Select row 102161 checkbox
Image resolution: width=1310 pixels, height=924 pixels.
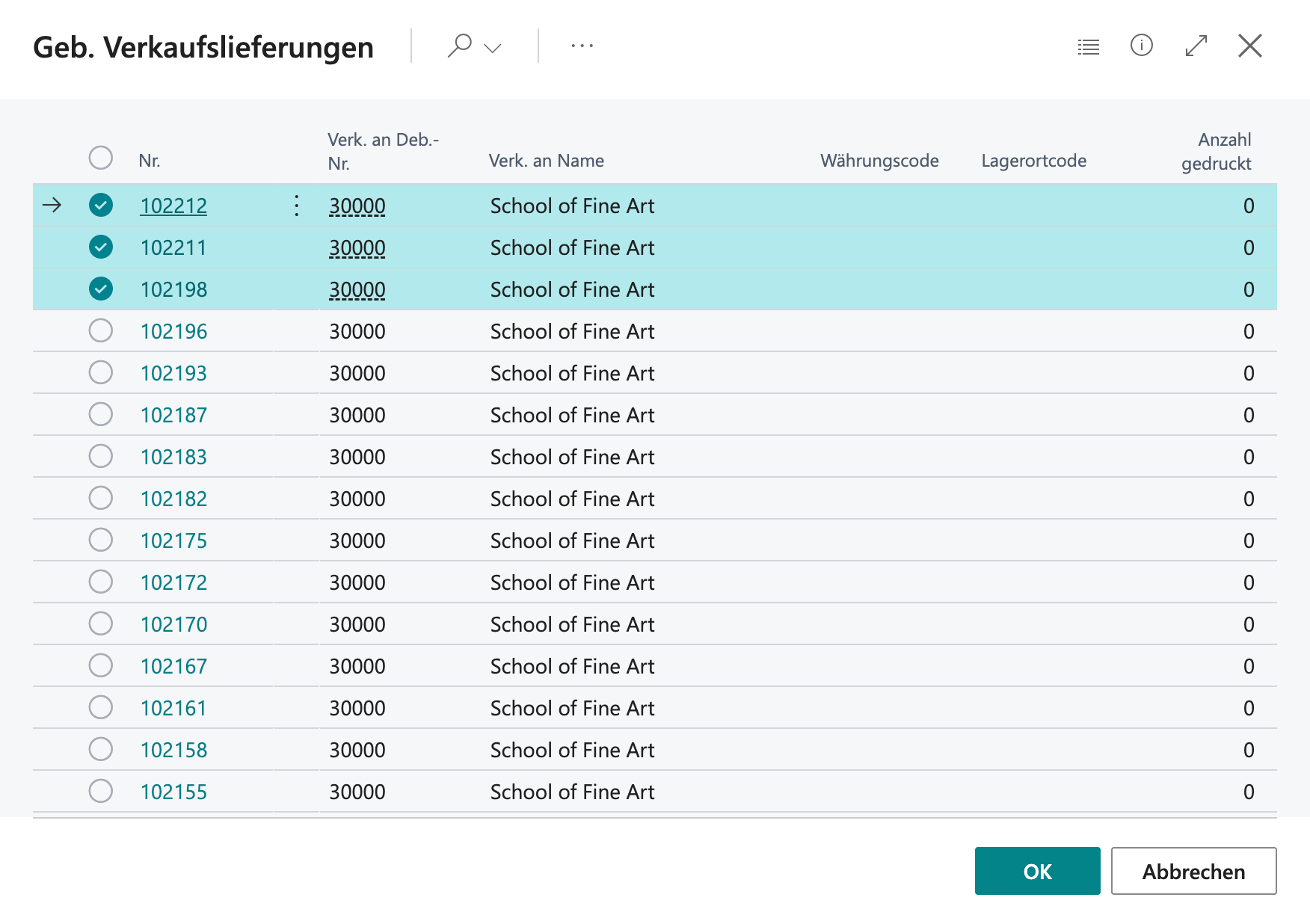(101, 707)
